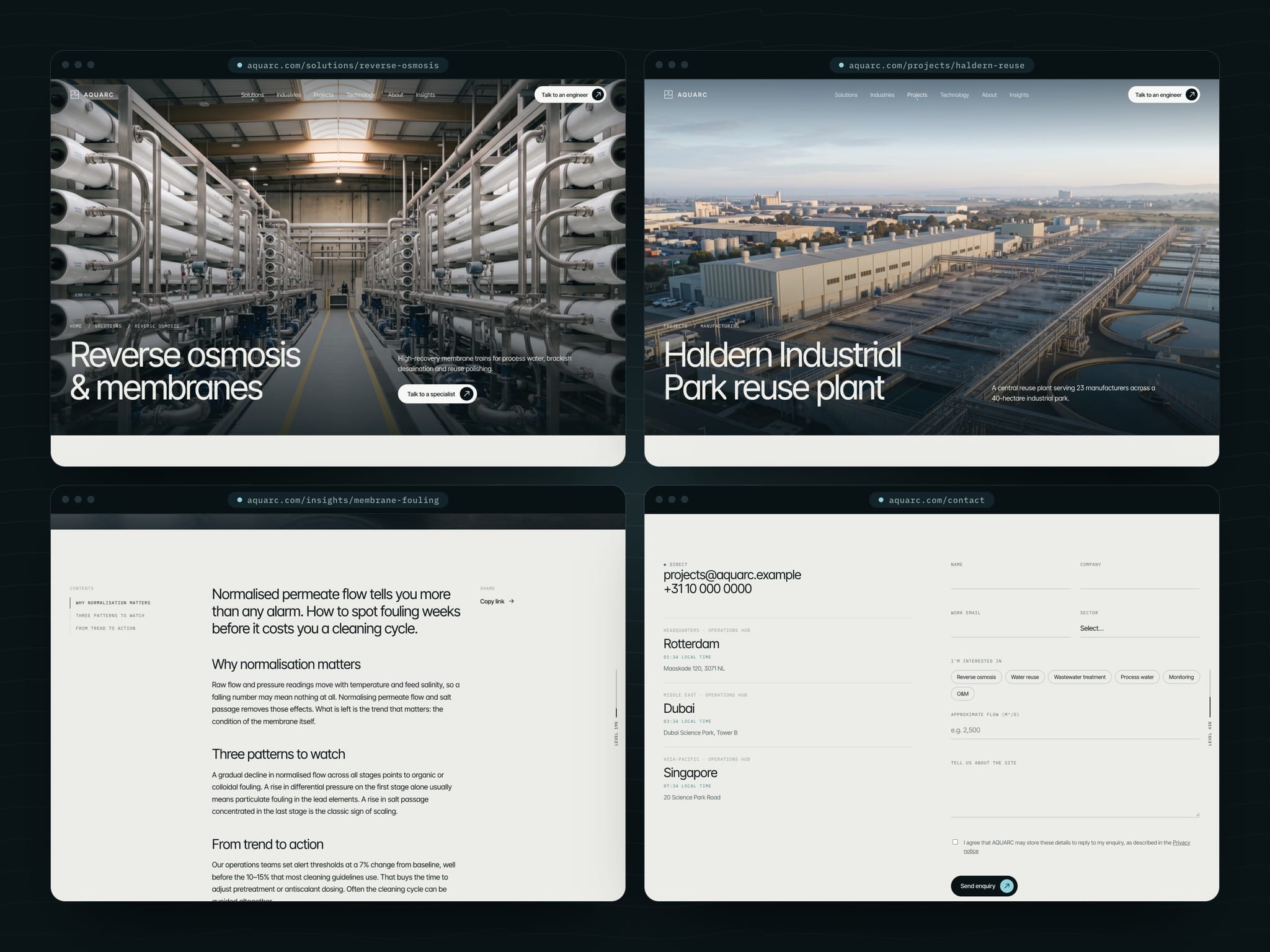Select the Monitoring interest chip

point(1181,677)
